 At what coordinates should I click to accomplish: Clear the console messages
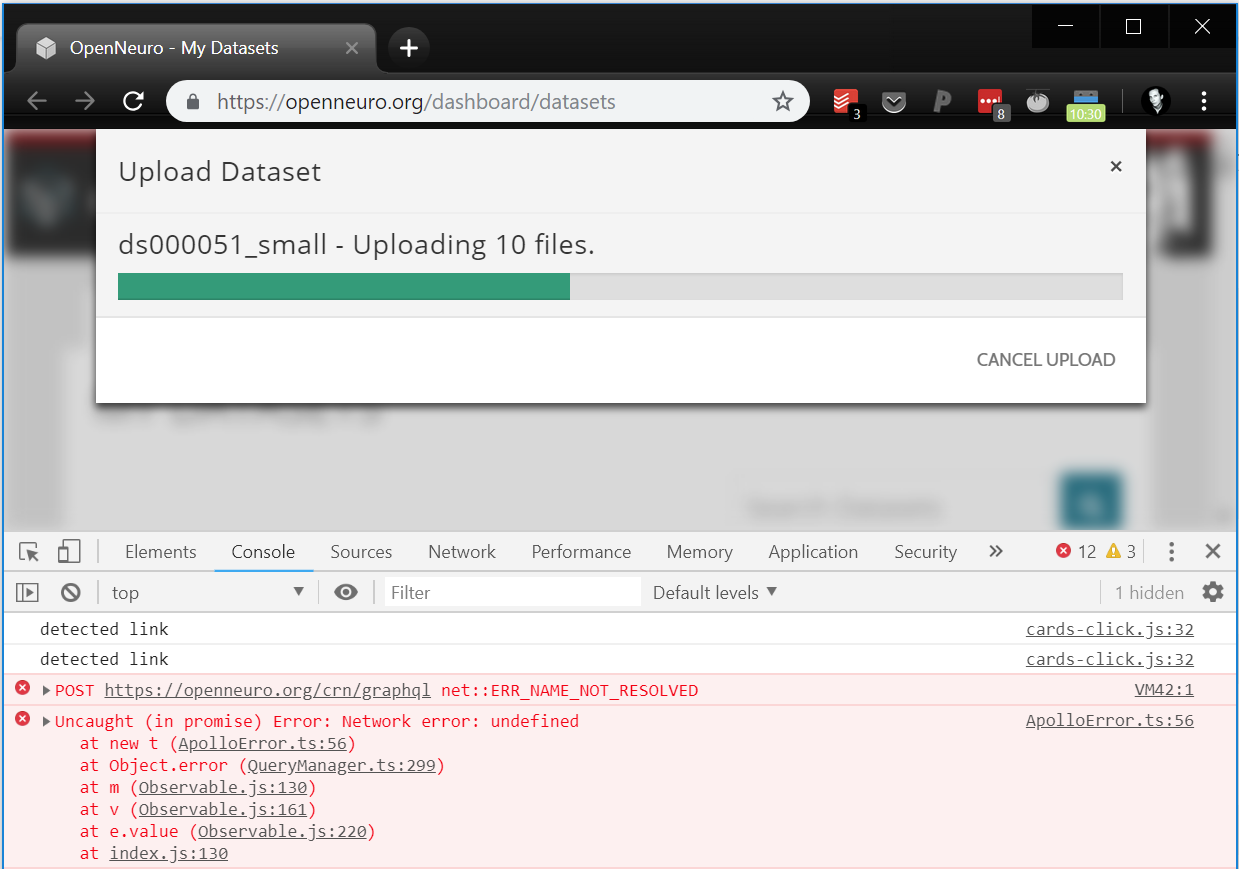pyautogui.click(x=69, y=592)
